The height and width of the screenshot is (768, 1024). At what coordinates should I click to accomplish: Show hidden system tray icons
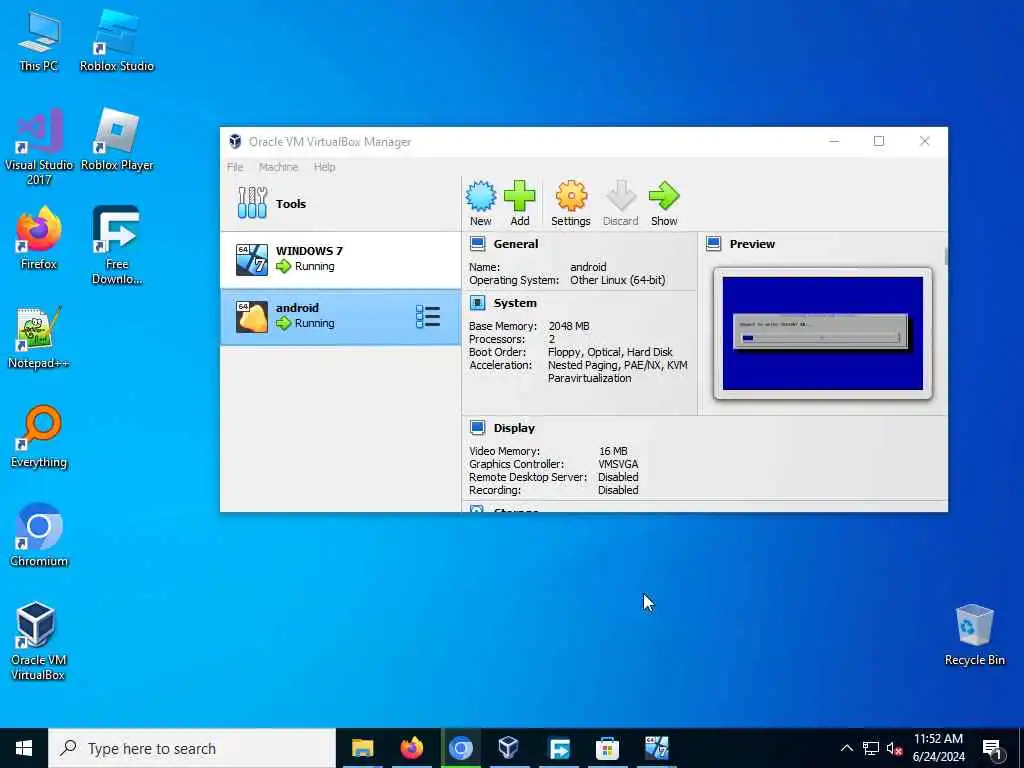[x=846, y=748]
